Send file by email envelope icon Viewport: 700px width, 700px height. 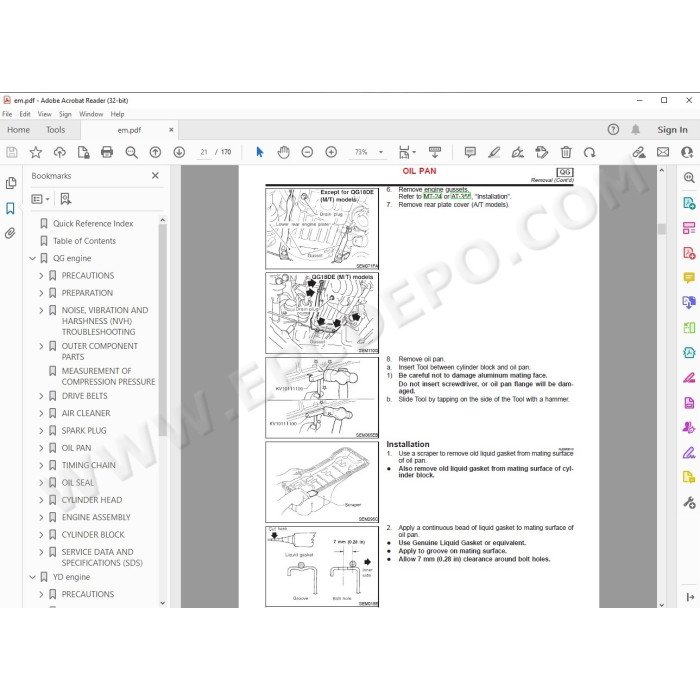coord(663,152)
